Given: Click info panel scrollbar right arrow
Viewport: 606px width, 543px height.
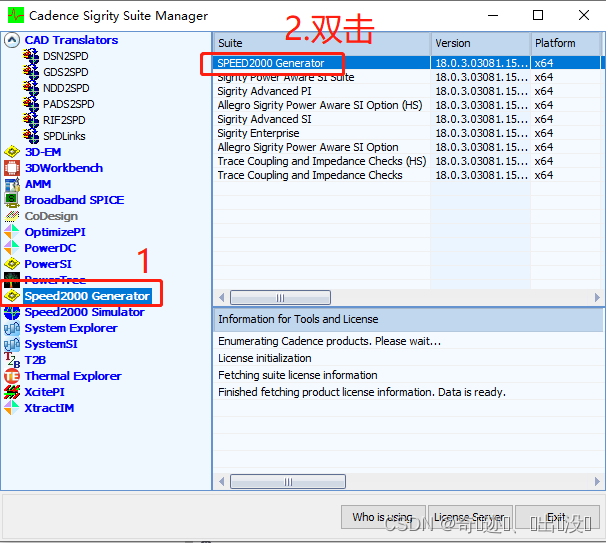Looking at the screenshot, I should [x=597, y=482].
